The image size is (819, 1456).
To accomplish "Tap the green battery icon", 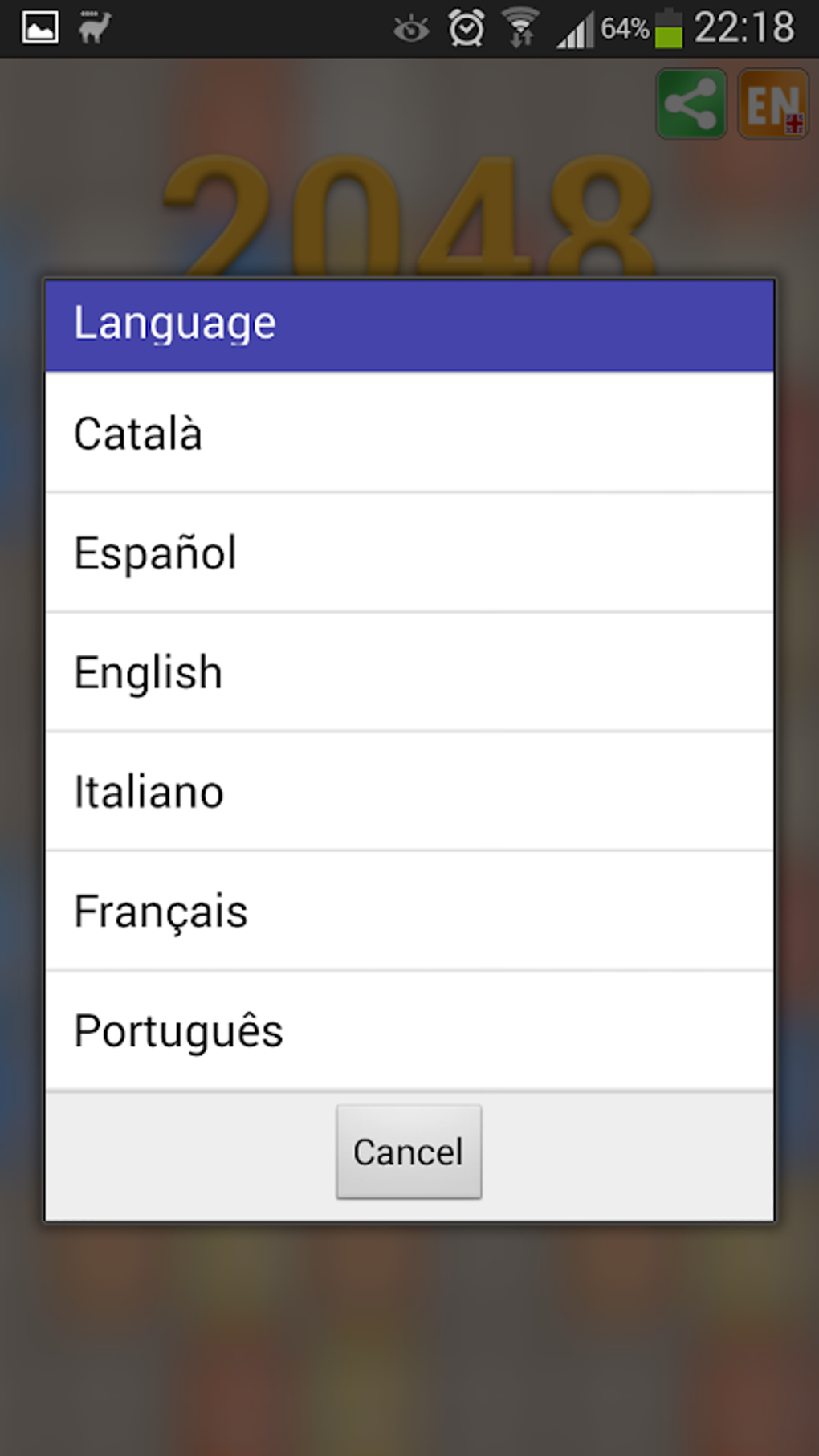I will tap(668, 29).
